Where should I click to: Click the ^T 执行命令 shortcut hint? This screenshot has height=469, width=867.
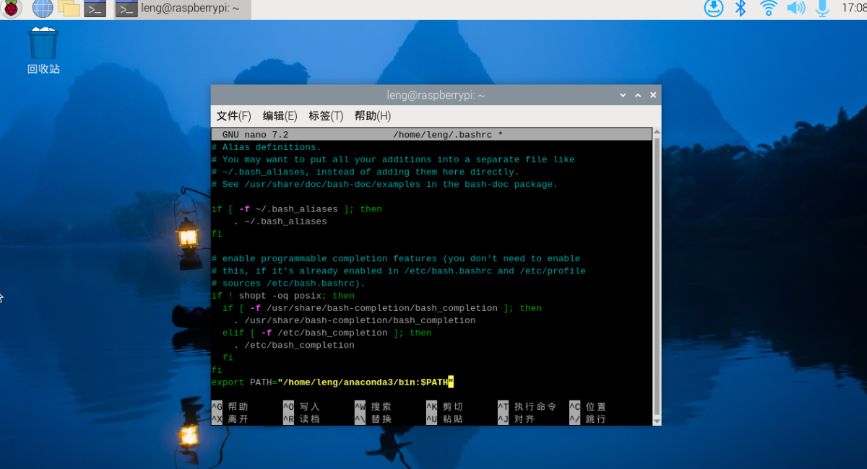527,407
